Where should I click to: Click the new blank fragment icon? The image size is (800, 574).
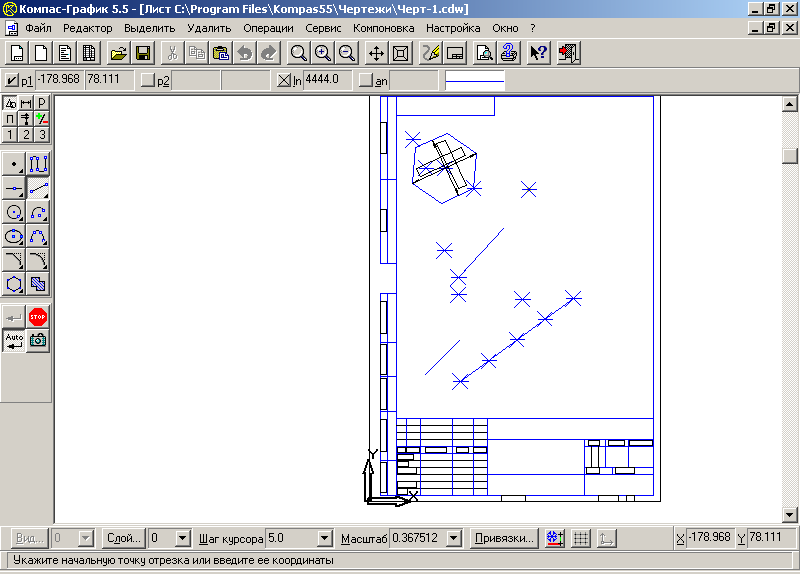40,53
